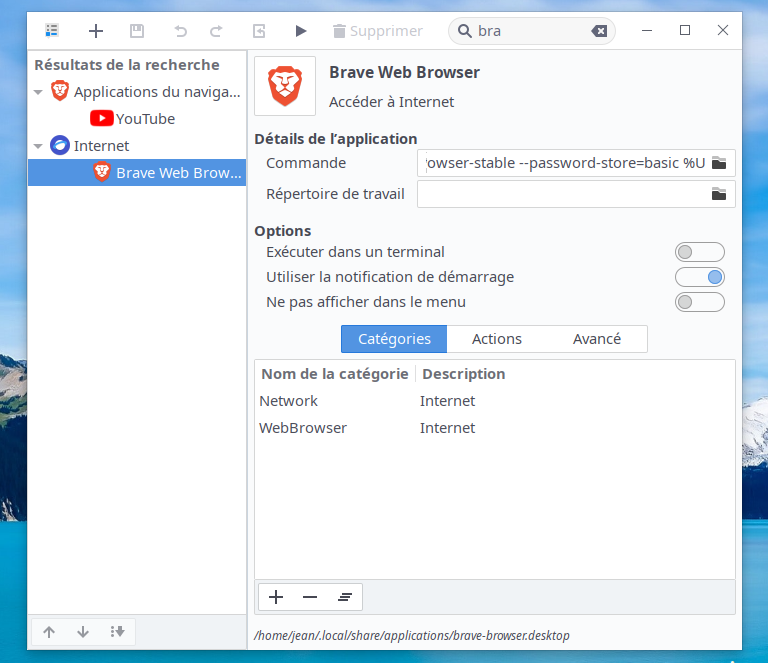Browse for command with folder icon
The width and height of the screenshot is (768, 663).
coord(718,163)
